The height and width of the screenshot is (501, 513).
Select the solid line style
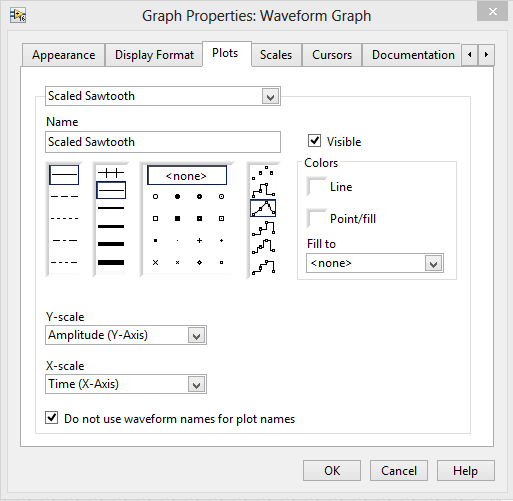coord(64,175)
